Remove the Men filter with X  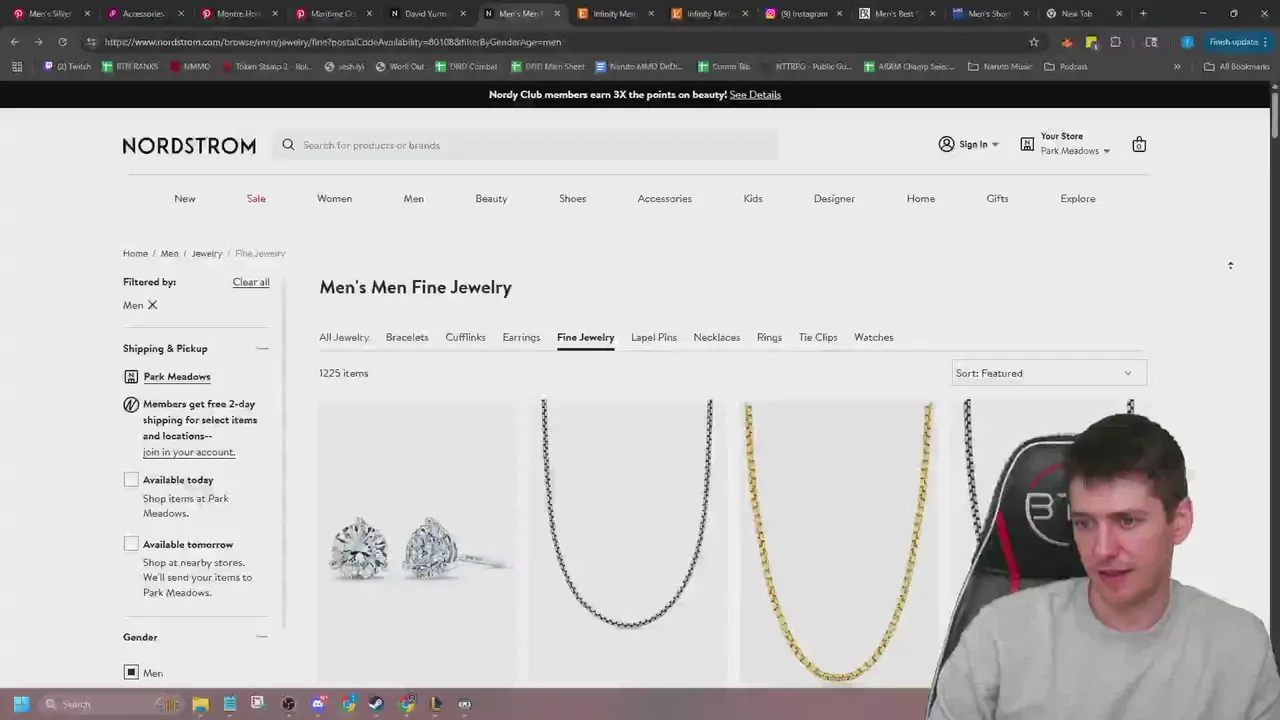[x=152, y=305]
